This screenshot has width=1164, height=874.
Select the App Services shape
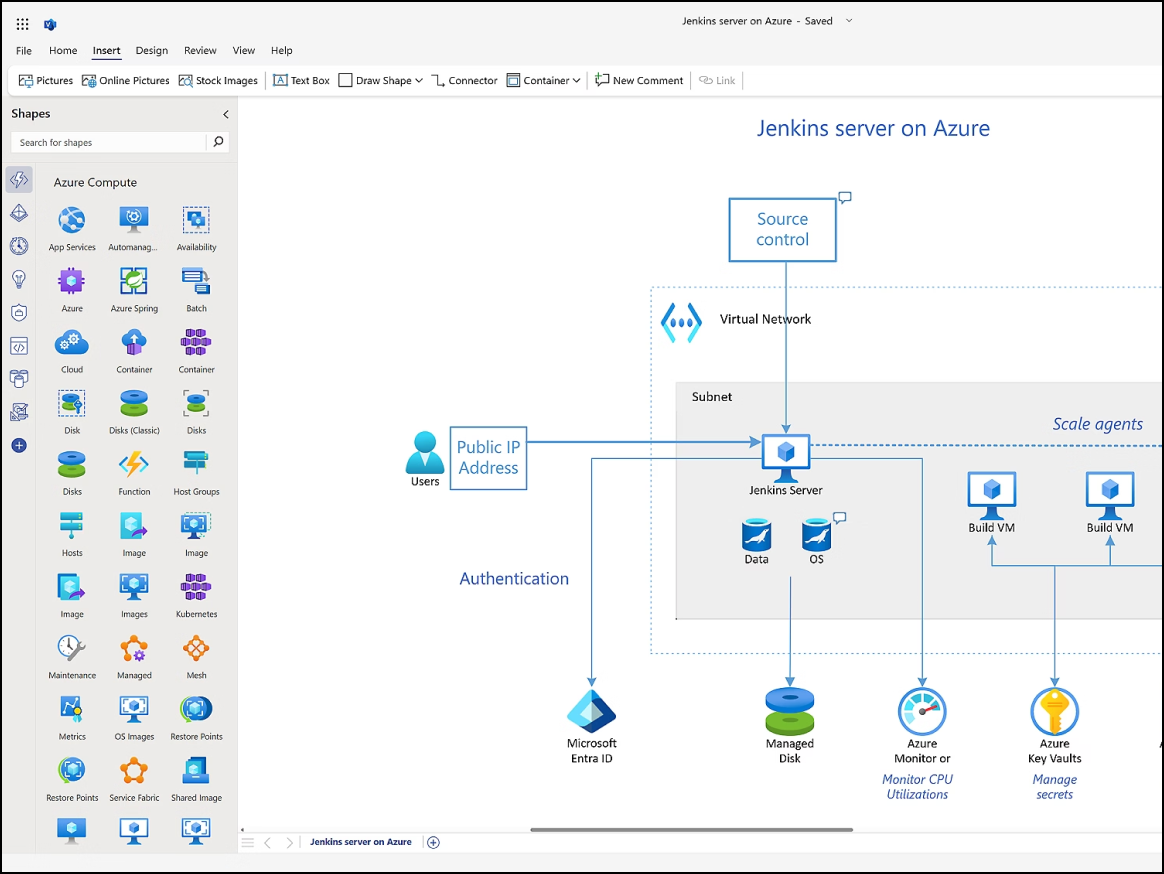click(x=72, y=229)
